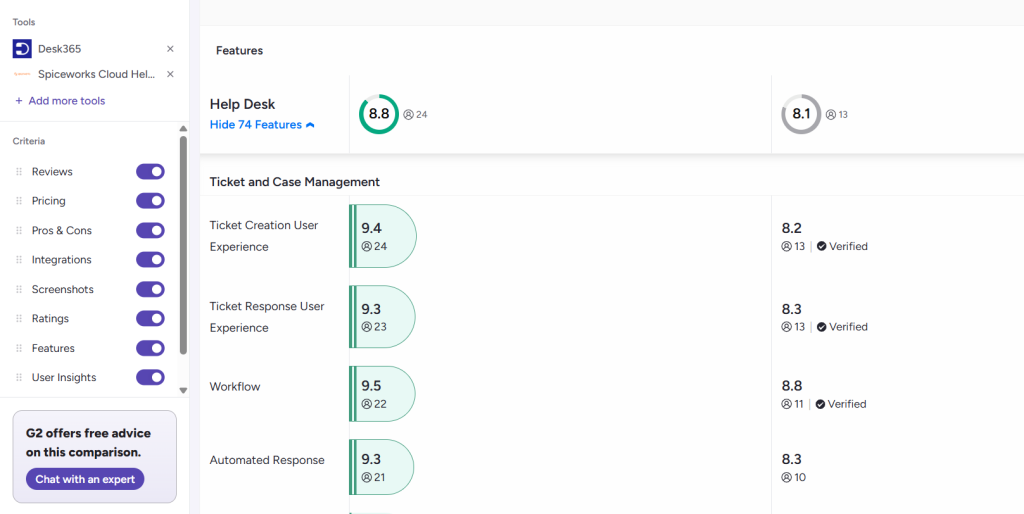The height and width of the screenshot is (514, 1024).
Task: Click the 9.3 Automated Response score badge
Action: [382, 467]
